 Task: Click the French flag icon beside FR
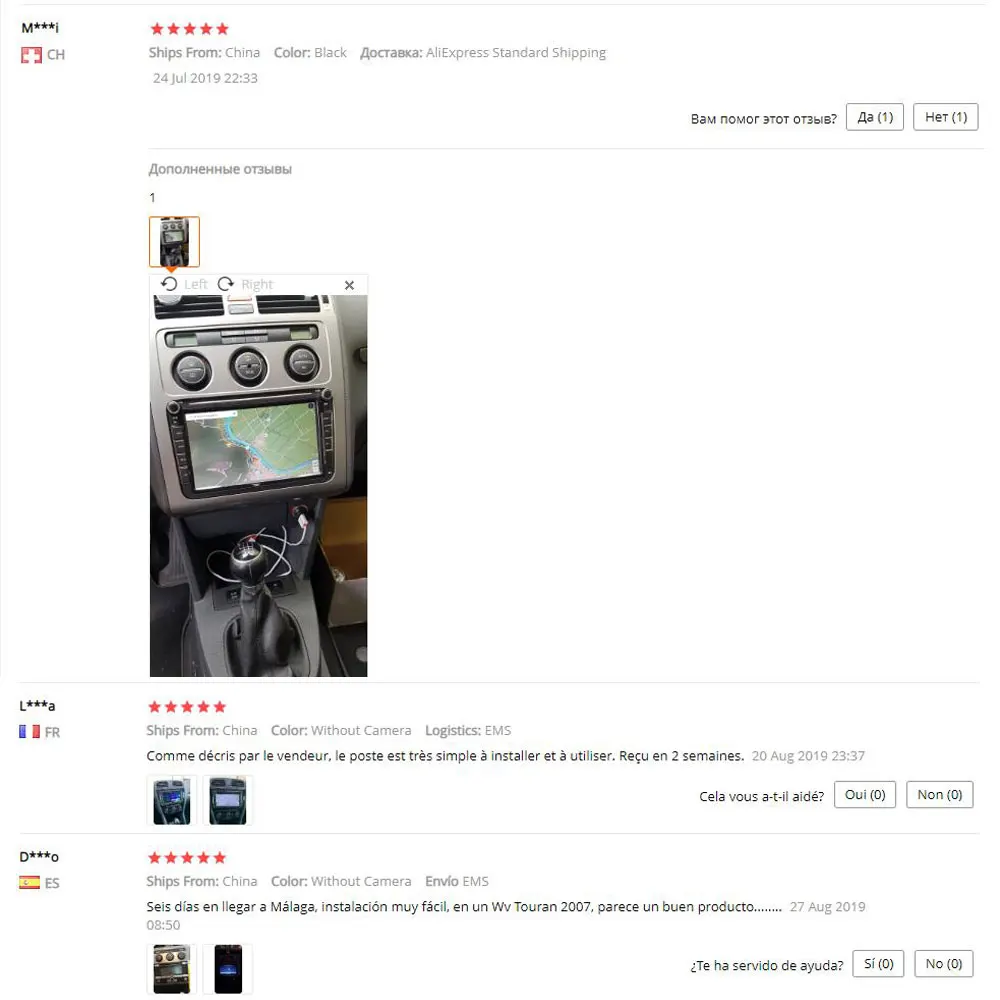coord(29,732)
